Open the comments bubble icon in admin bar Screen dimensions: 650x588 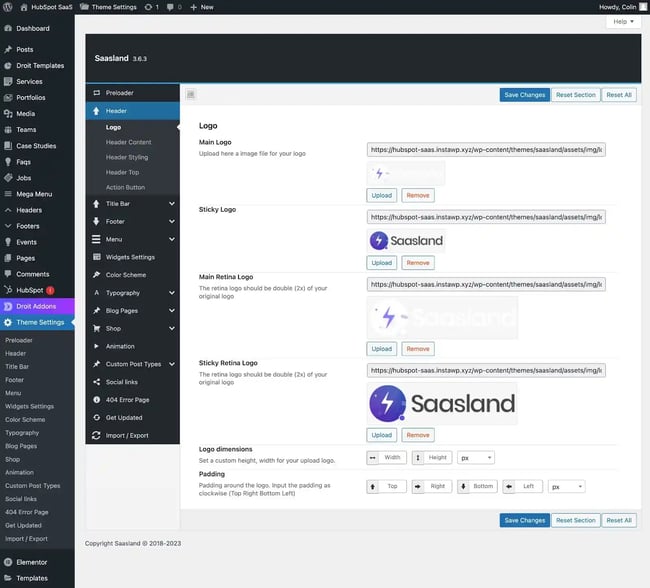(x=170, y=7)
